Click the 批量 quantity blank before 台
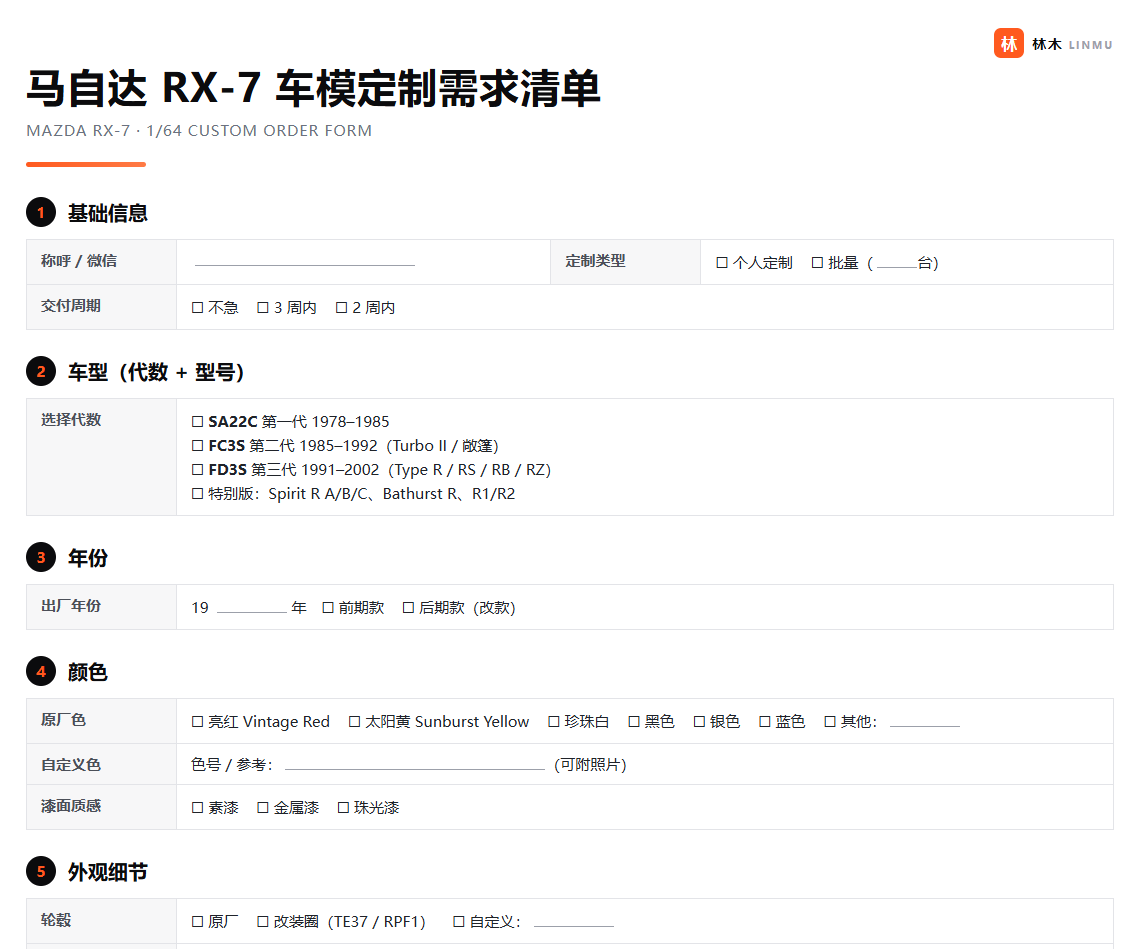The height and width of the screenshot is (949, 1134). pos(897,263)
